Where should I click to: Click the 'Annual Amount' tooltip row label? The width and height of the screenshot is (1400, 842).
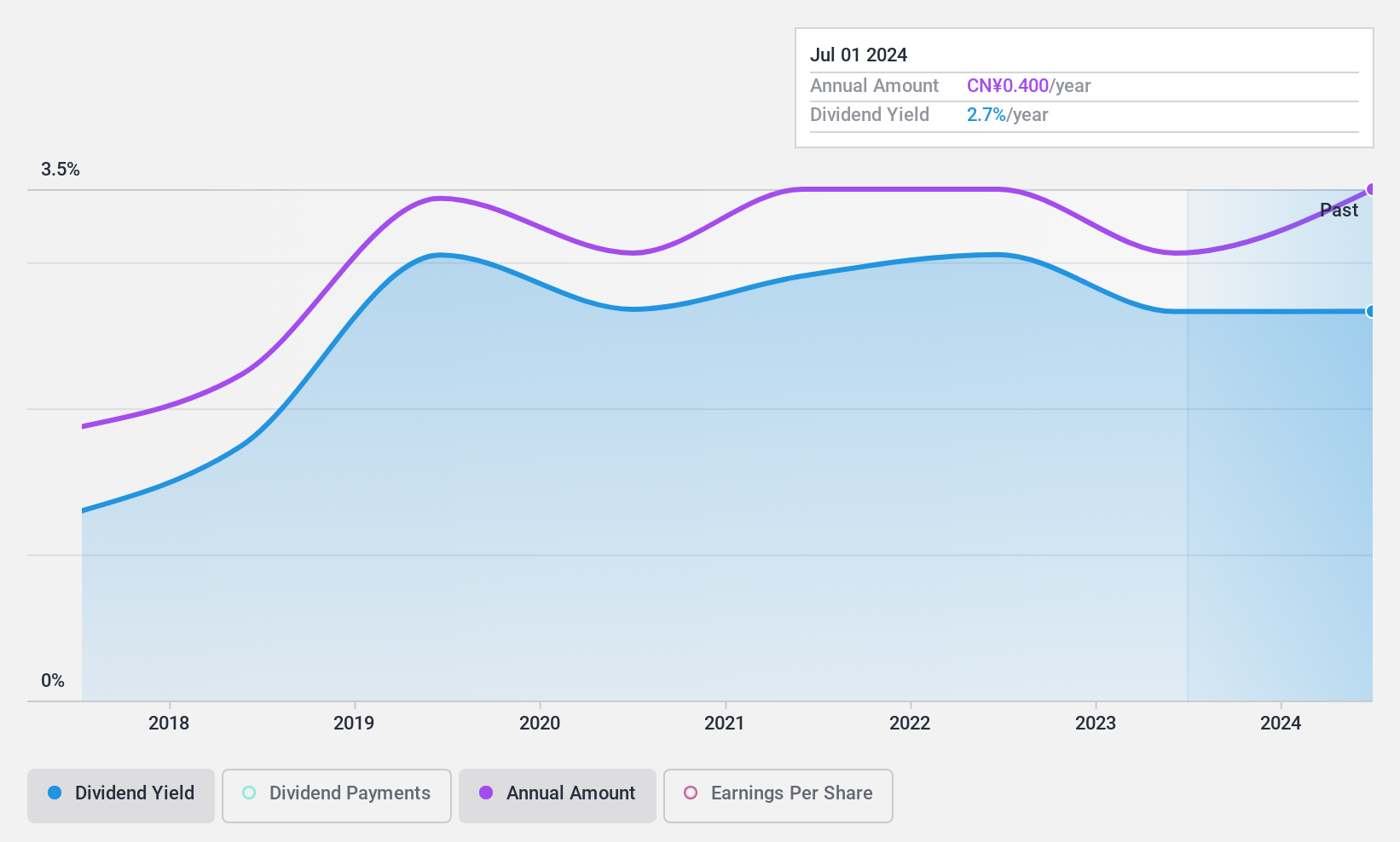(x=874, y=86)
